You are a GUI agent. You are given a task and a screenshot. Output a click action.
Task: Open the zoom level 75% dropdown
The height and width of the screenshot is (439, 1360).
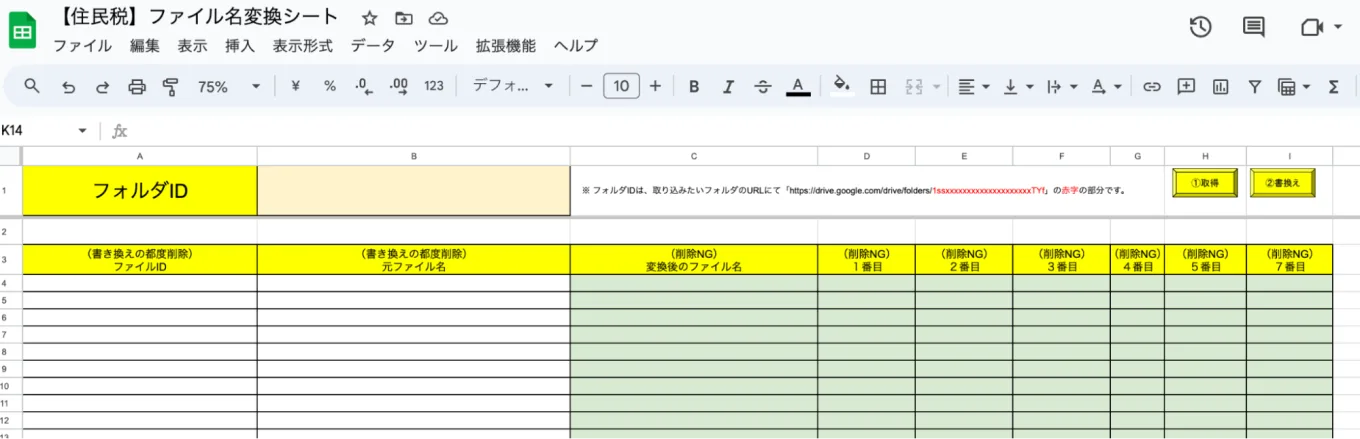pyautogui.click(x=228, y=87)
